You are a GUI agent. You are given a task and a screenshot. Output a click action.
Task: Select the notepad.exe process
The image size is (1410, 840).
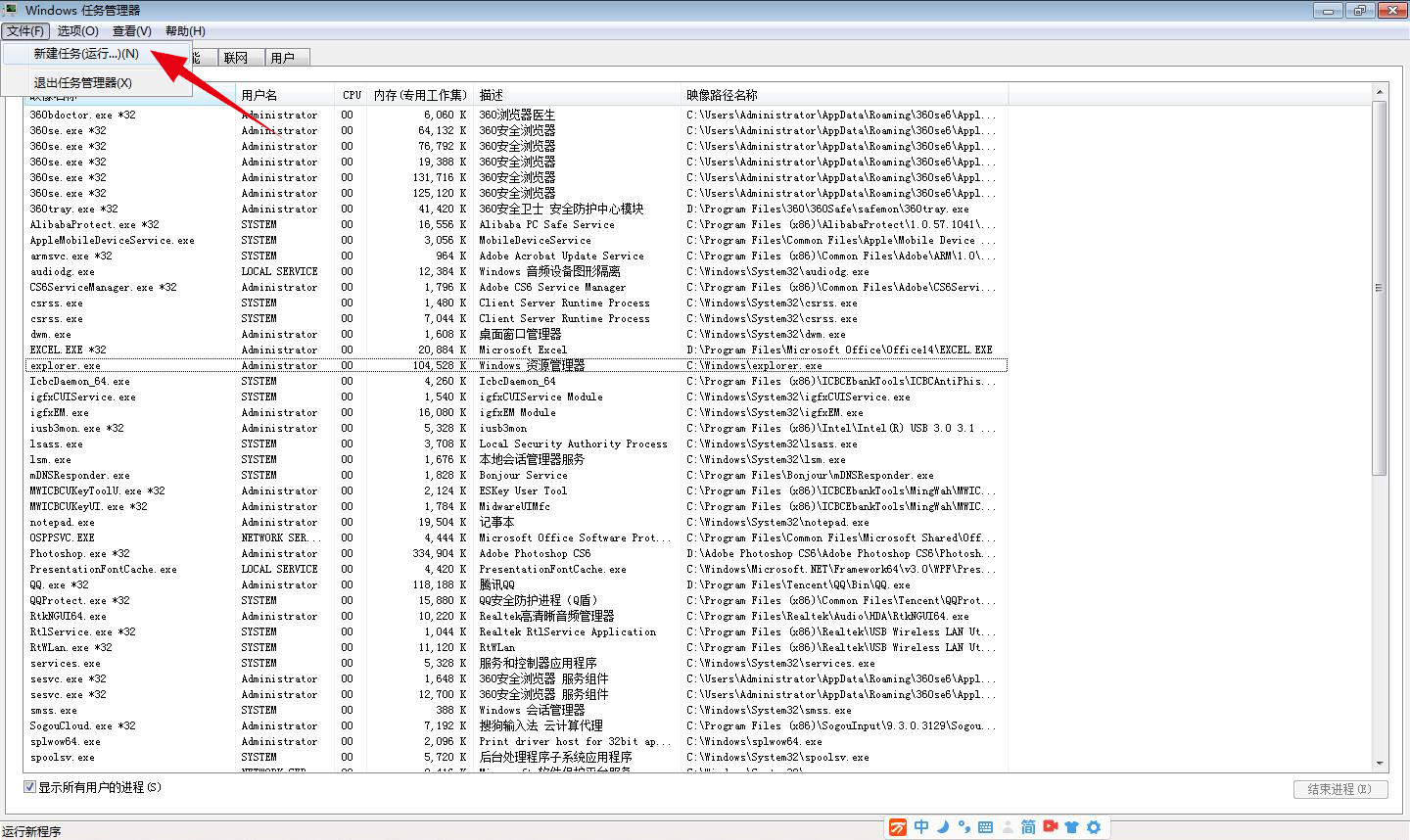point(516,522)
